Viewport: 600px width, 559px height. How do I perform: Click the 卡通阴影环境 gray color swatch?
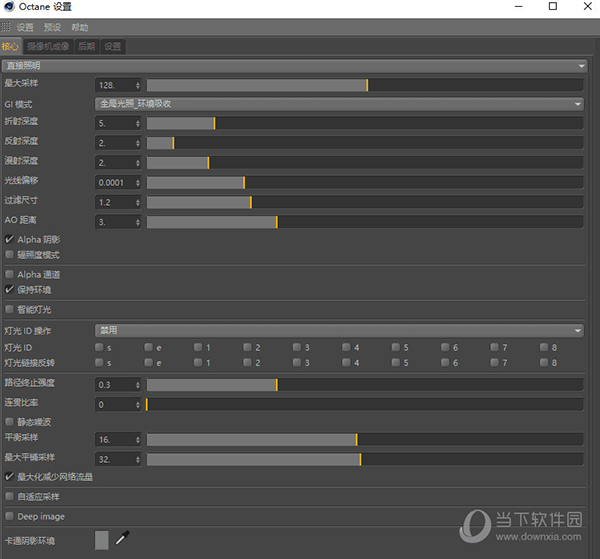[x=101, y=540]
